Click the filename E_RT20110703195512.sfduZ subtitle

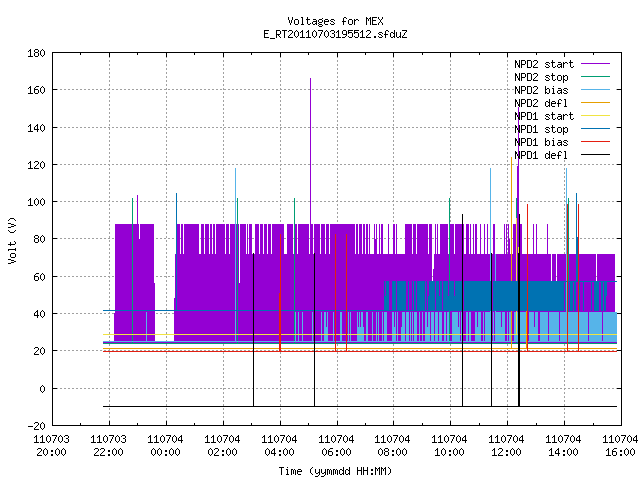(335, 34)
